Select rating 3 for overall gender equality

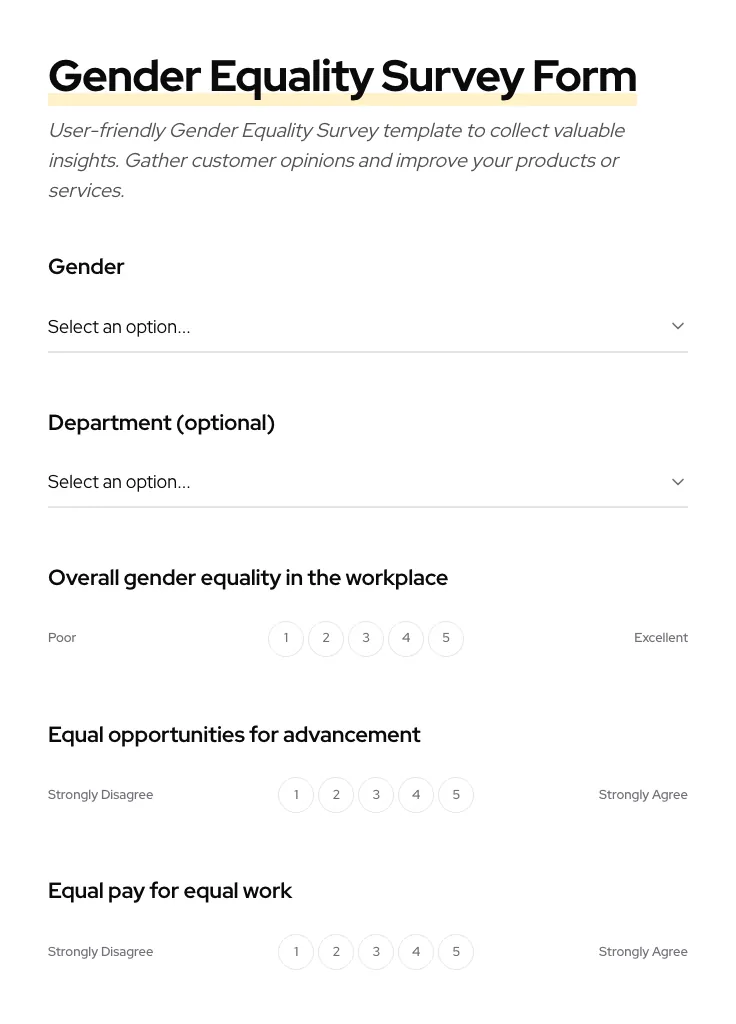pos(366,638)
